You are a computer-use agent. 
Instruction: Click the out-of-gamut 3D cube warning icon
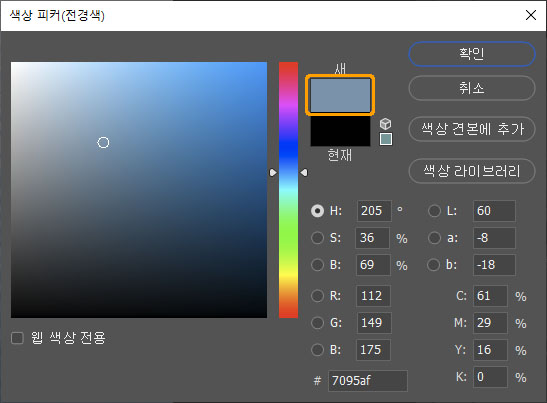[385, 124]
